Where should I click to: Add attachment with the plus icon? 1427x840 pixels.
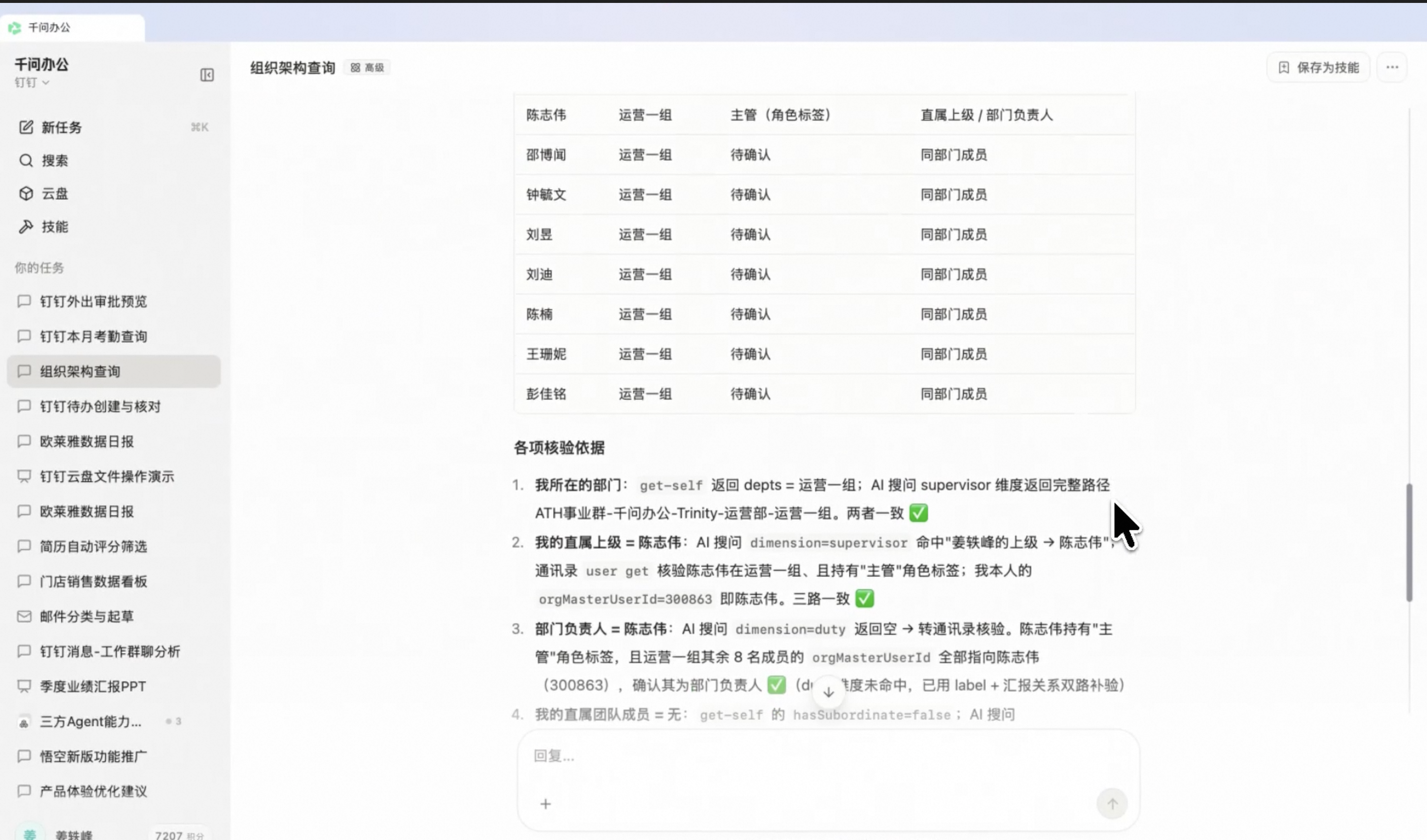(545, 805)
